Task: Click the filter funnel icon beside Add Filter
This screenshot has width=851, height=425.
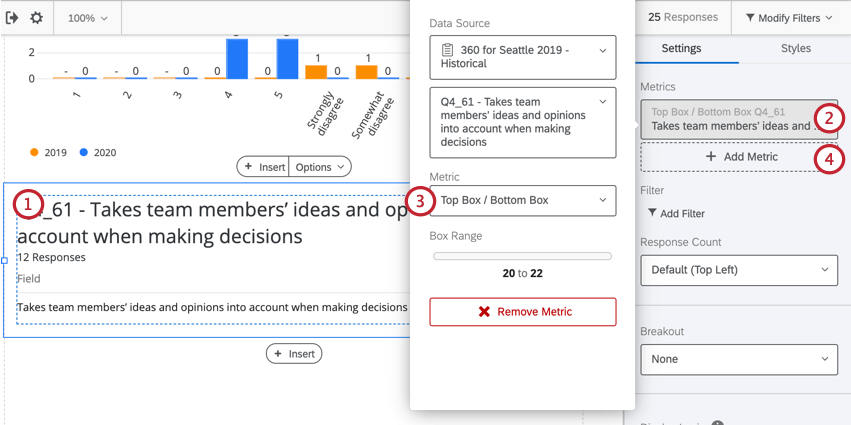Action: 653,213
